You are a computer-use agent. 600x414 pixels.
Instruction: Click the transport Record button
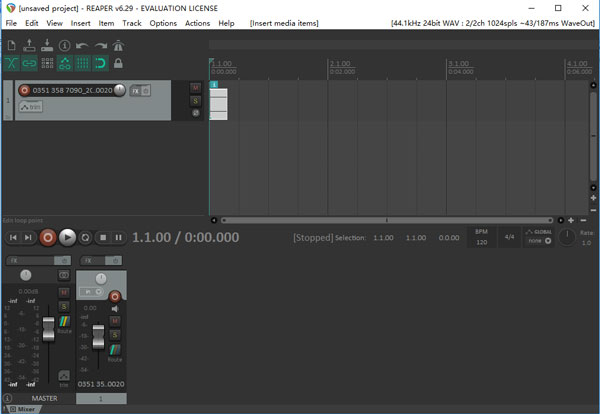47,237
